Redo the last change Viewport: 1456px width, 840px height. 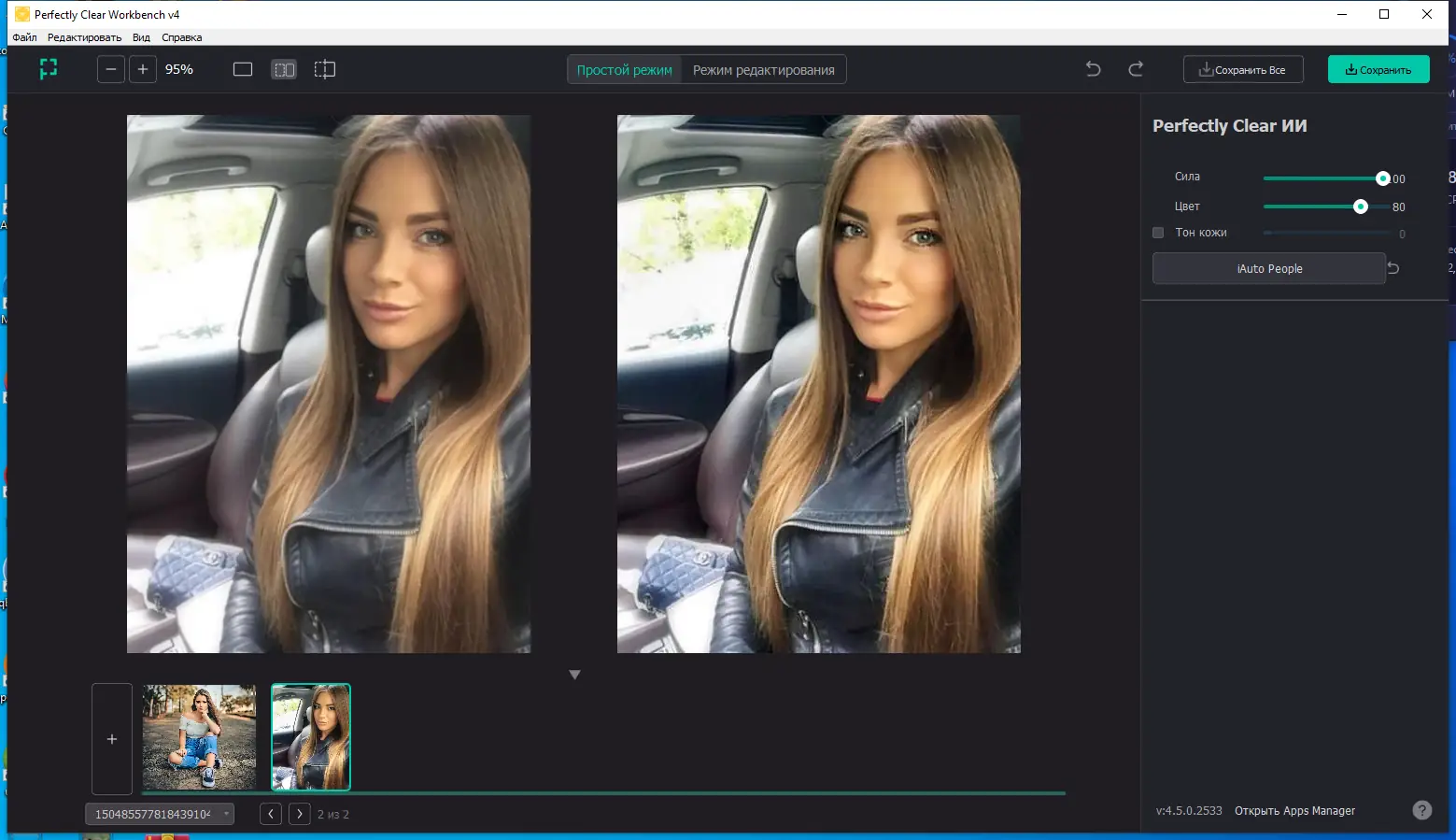click(x=1136, y=69)
